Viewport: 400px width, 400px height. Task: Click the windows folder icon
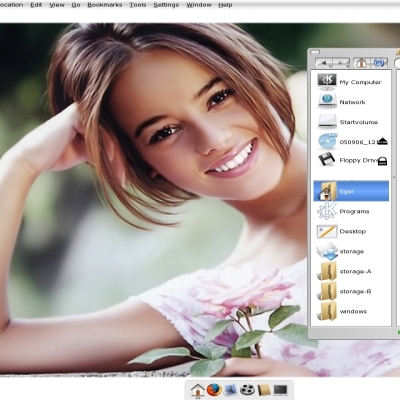click(x=327, y=311)
